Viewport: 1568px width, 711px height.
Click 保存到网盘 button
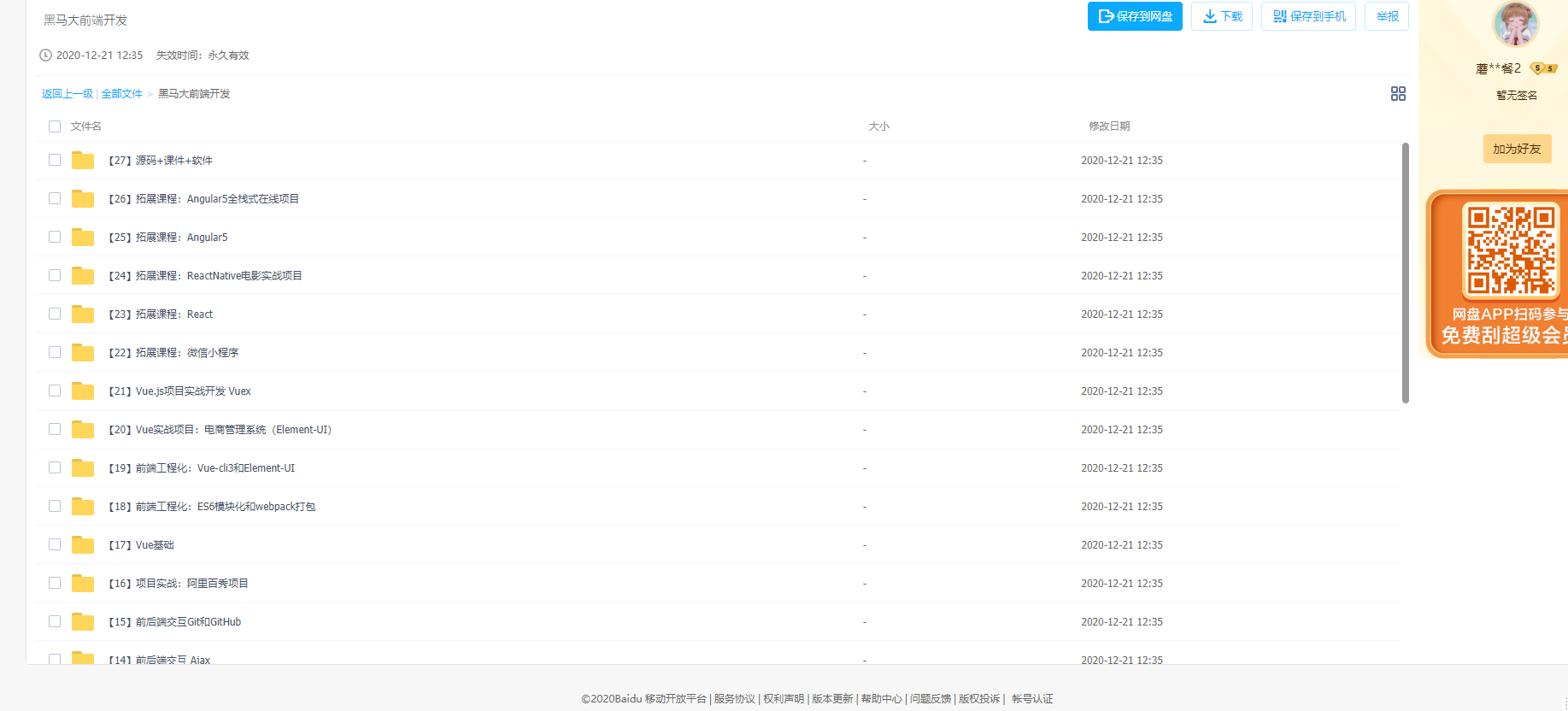(1135, 16)
